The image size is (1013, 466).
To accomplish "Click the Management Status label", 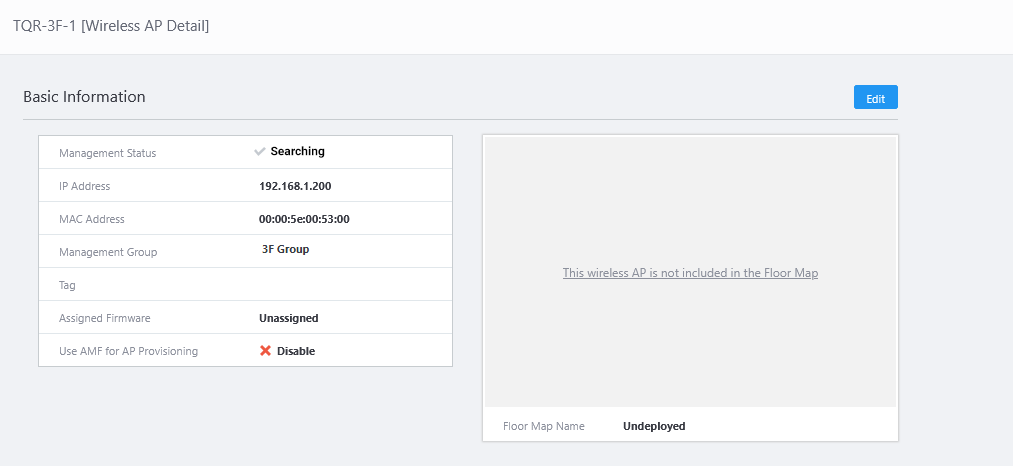I will pos(108,153).
